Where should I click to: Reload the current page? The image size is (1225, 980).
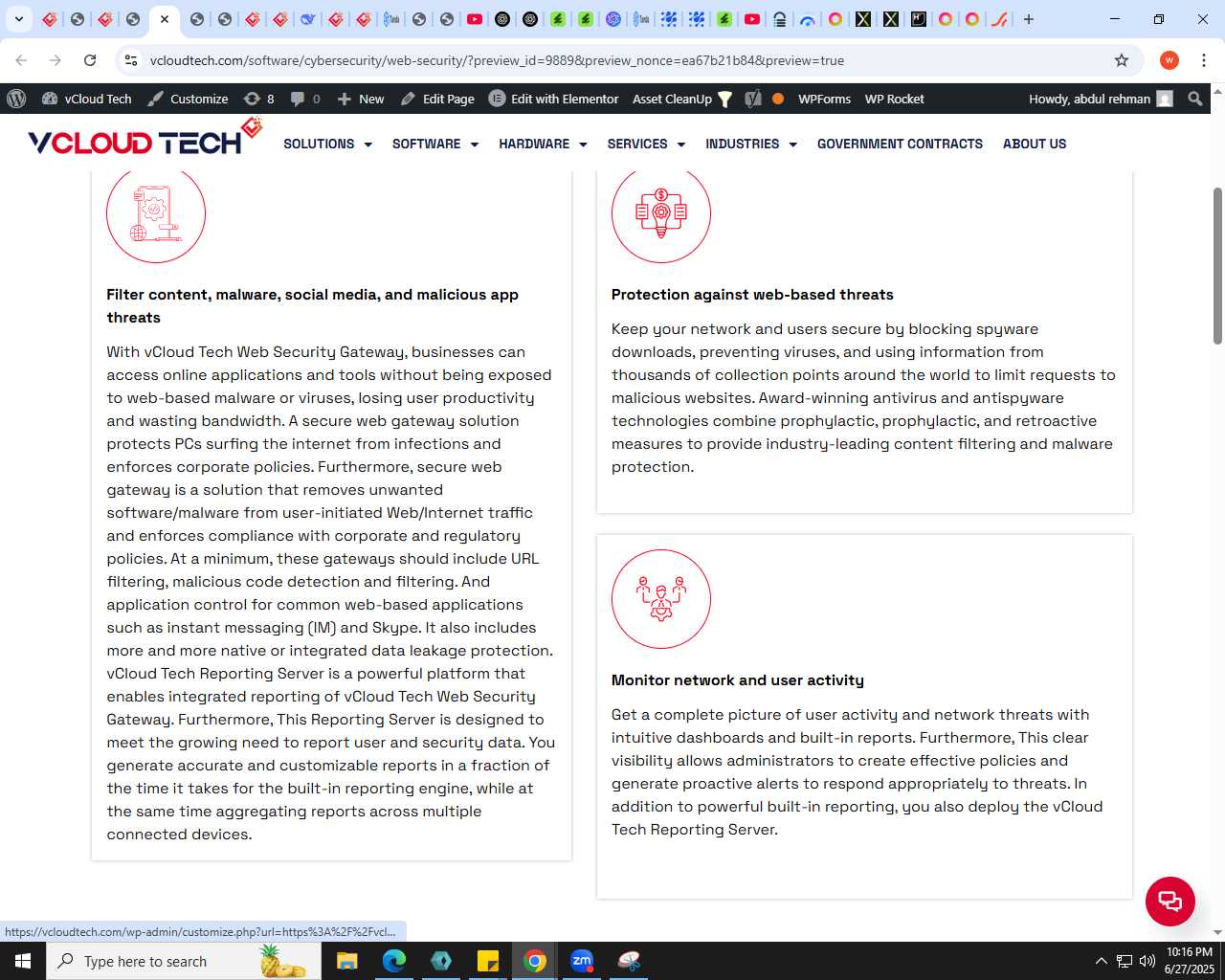[x=90, y=60]
